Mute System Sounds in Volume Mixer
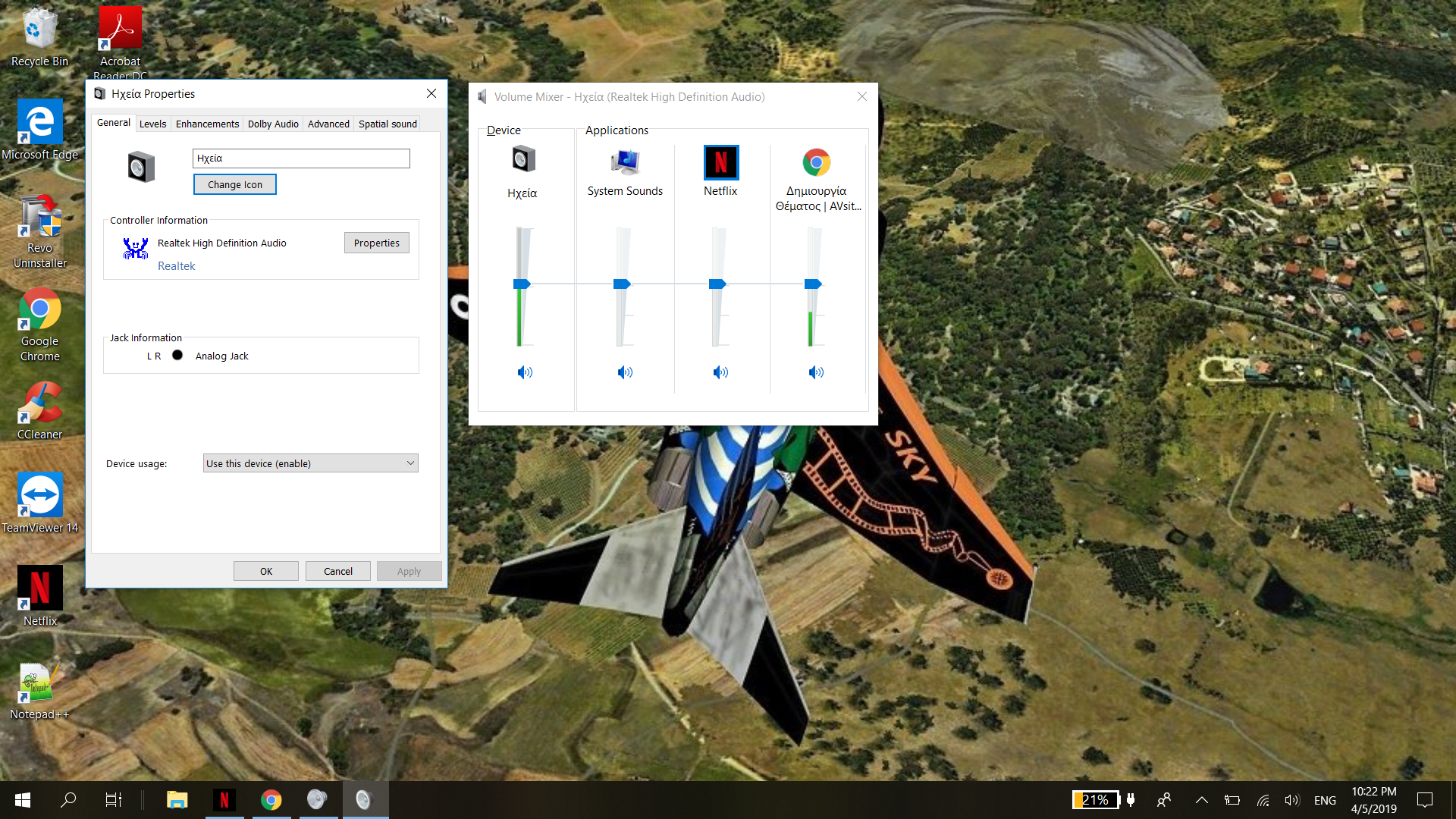This screenshot has height=819, width=1456. (625, 372)
